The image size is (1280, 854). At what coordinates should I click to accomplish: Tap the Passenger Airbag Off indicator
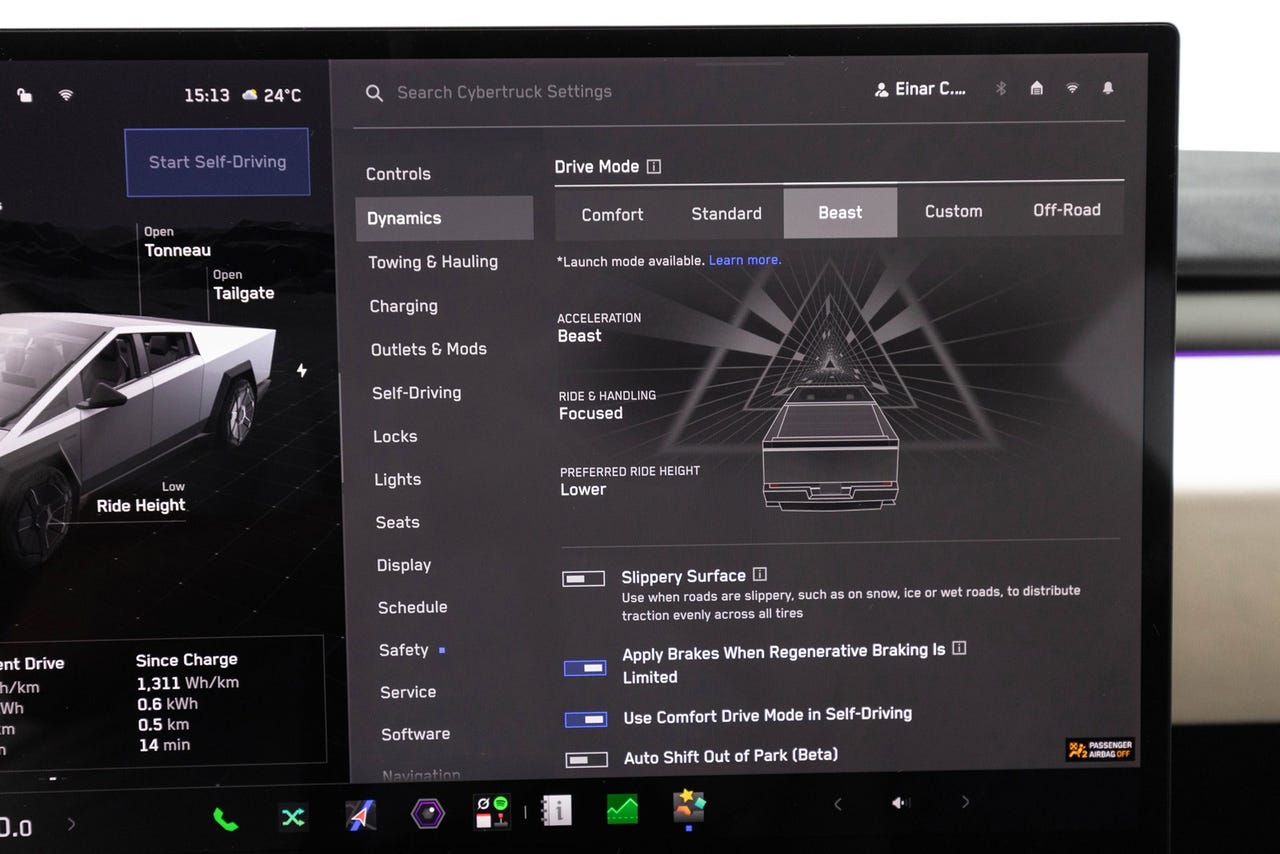coord(1100,750)
